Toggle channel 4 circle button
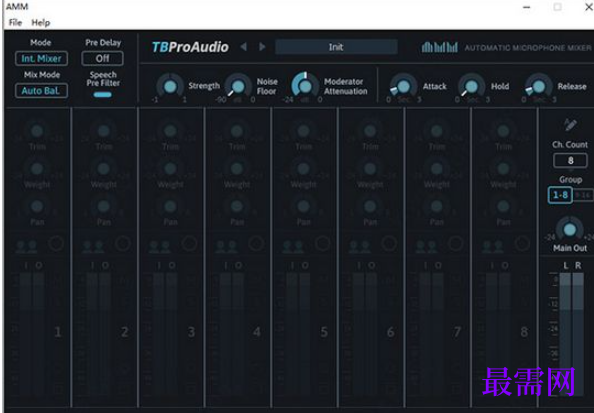 point(256,244)
